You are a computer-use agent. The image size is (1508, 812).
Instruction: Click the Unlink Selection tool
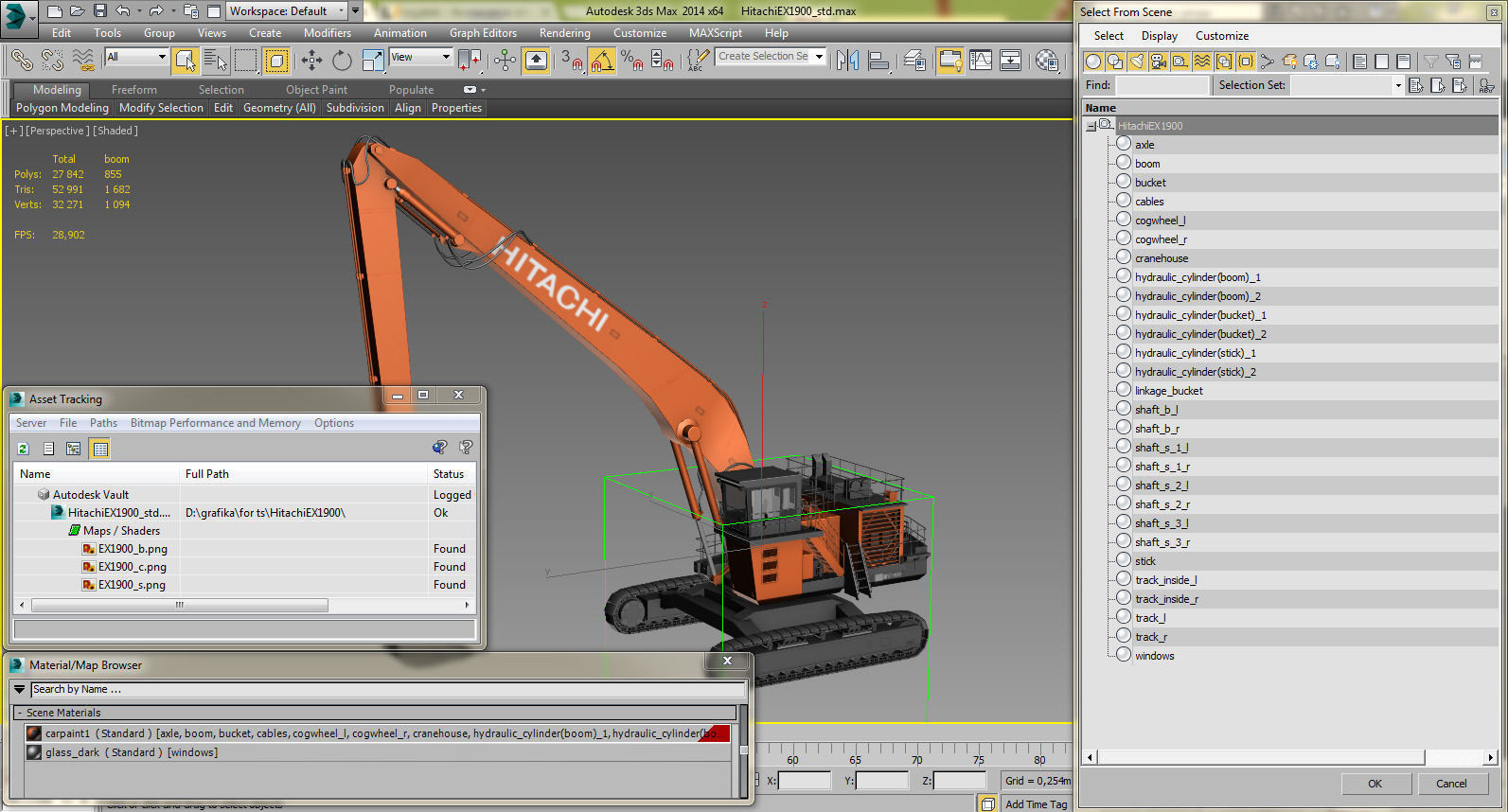coord(52,60)
